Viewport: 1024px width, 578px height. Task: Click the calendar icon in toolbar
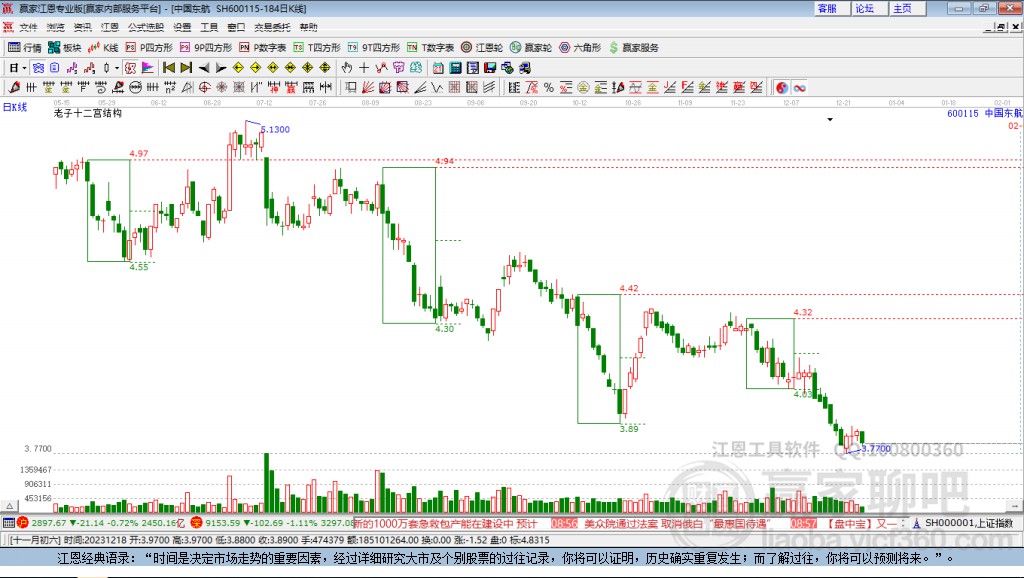pos(438,68)
